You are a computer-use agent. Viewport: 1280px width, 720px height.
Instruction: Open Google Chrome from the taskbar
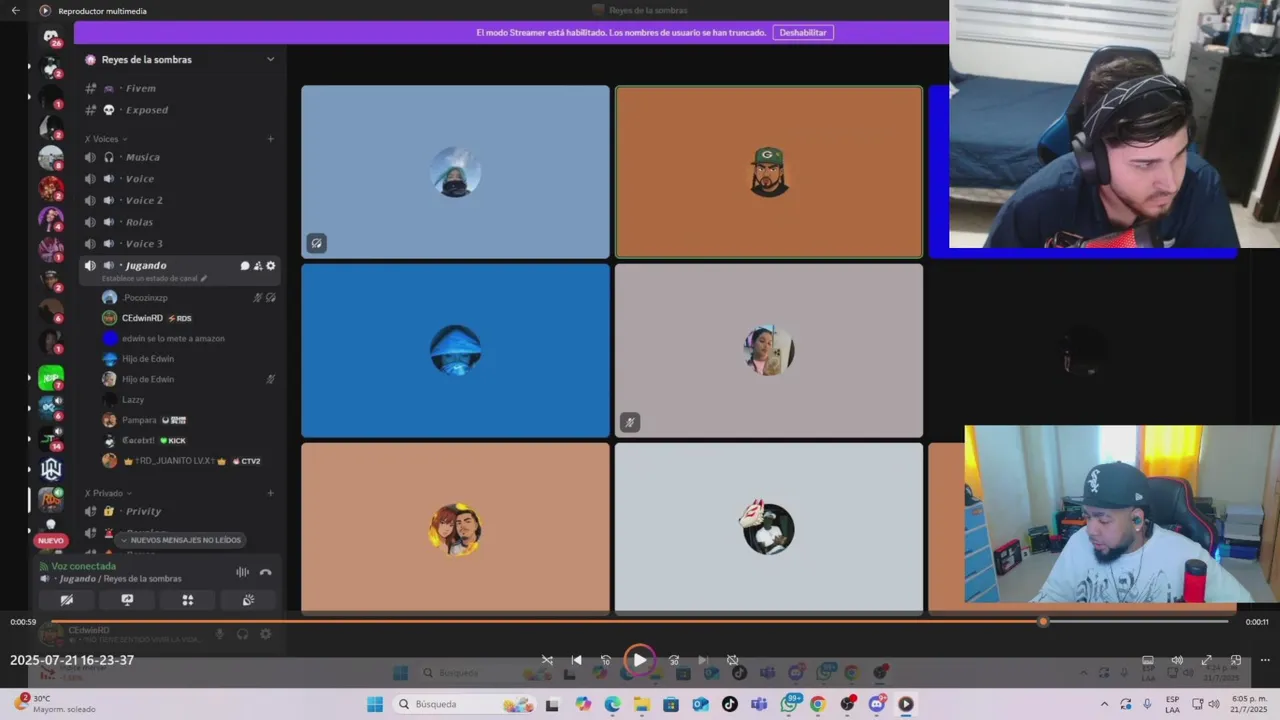[x=817, y=704]
